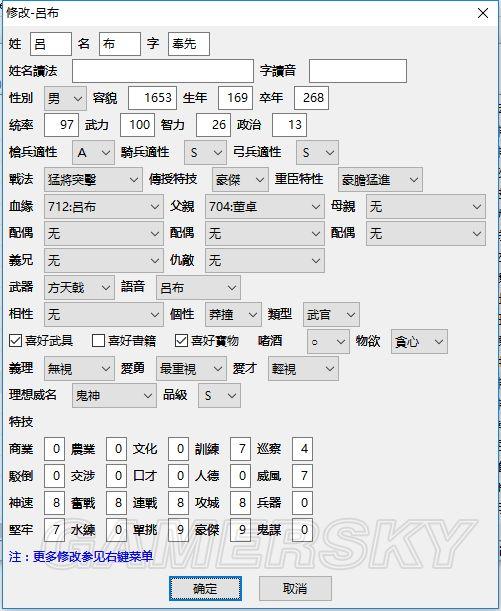Viewport: 501px width, 611px height.
Task: Open the 物欲 dropdown showing 貪心
Action: (x=419, y=342)
